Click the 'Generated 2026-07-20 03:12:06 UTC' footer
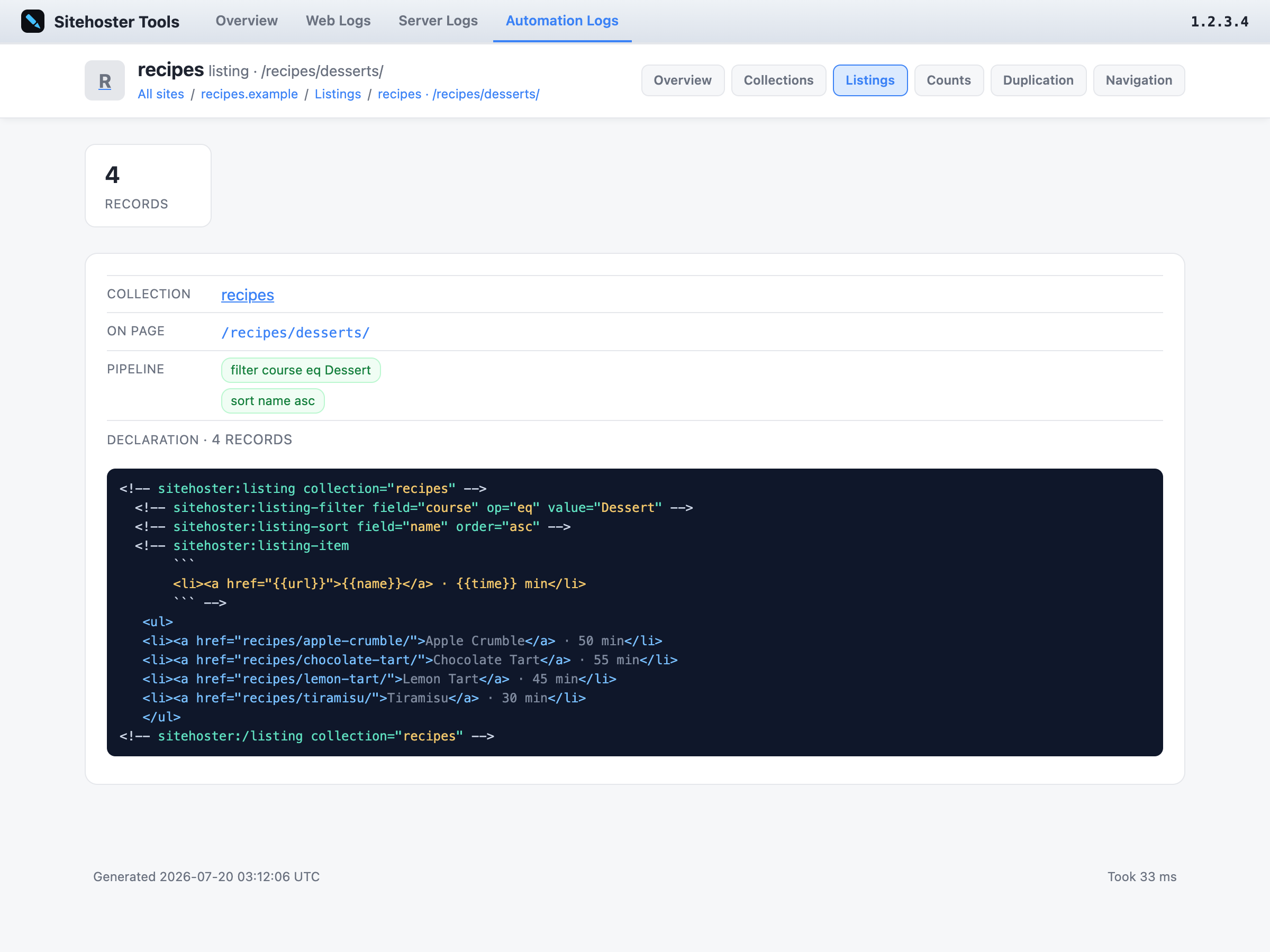 click(x=207, y=877)
